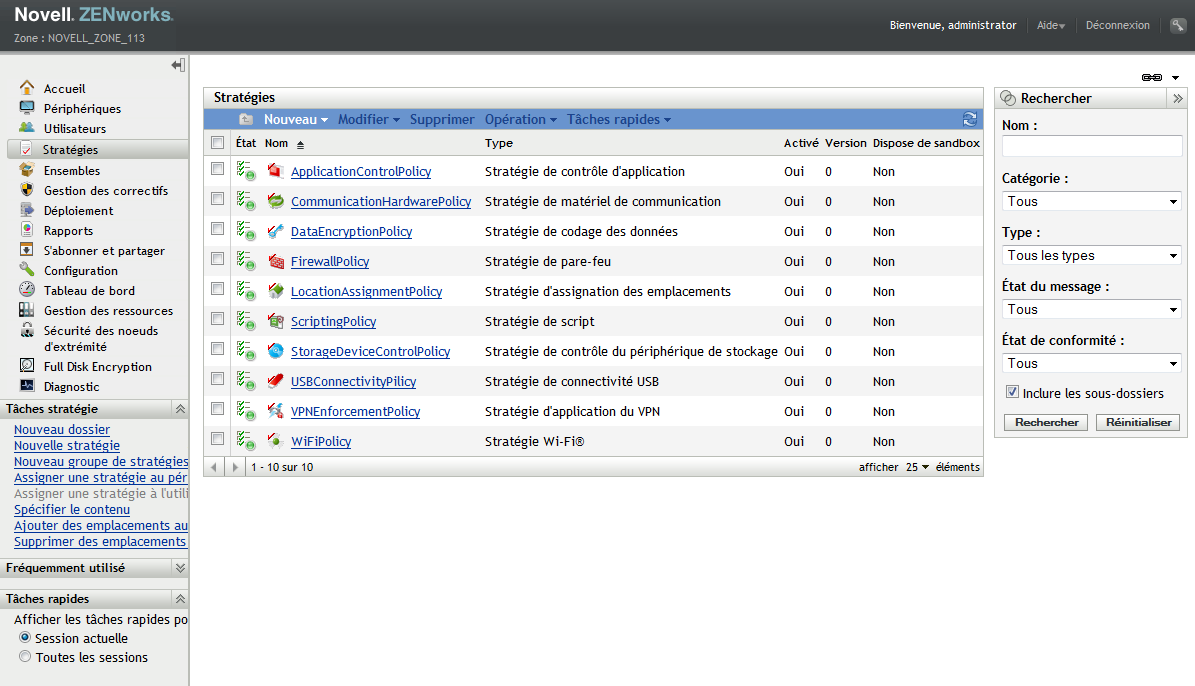Screen dimensions: 1195x686
Task: Click the Tableau de bord clock icon
Action: tap(27, 291)
